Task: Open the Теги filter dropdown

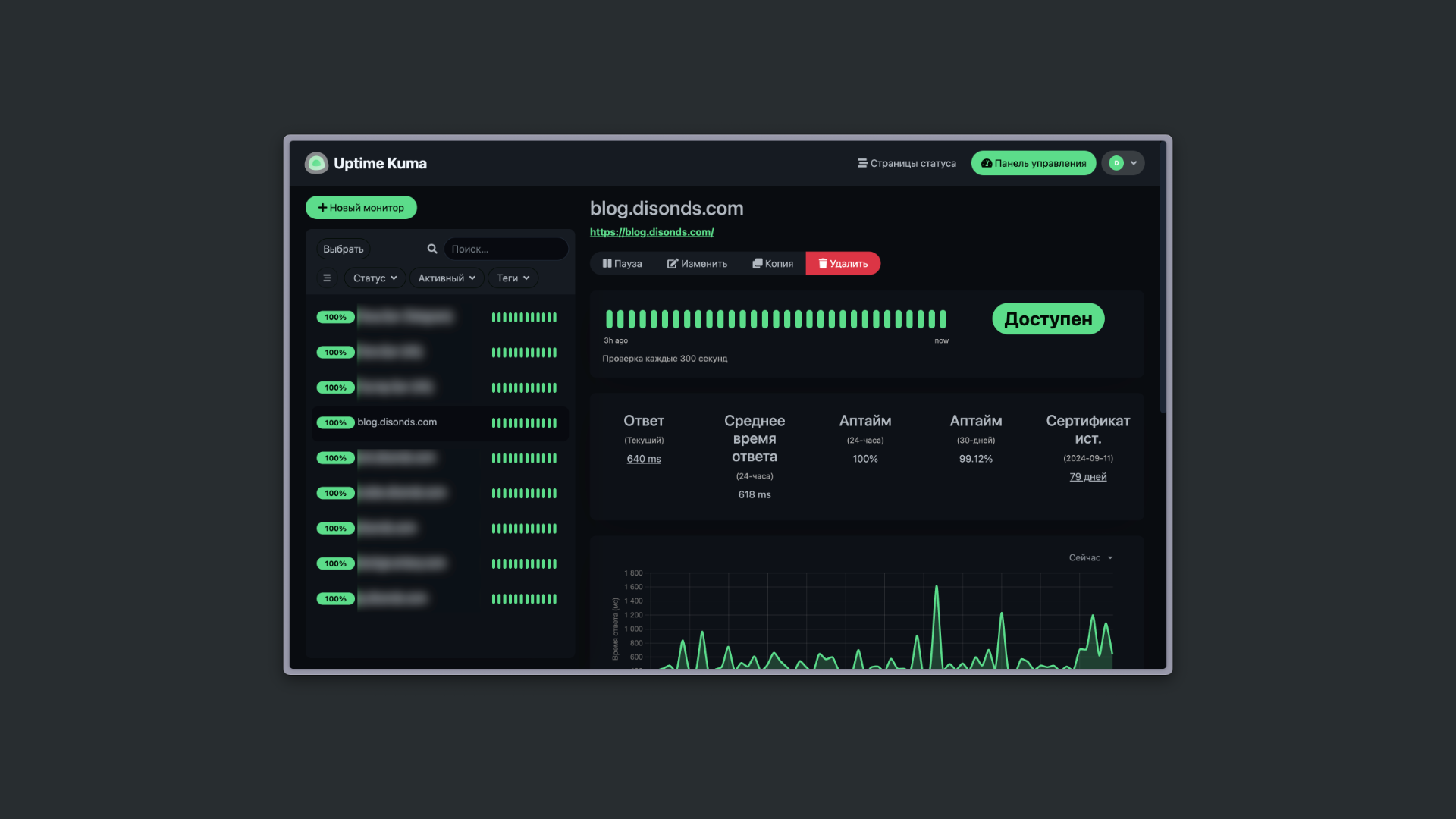Action: 513,278
